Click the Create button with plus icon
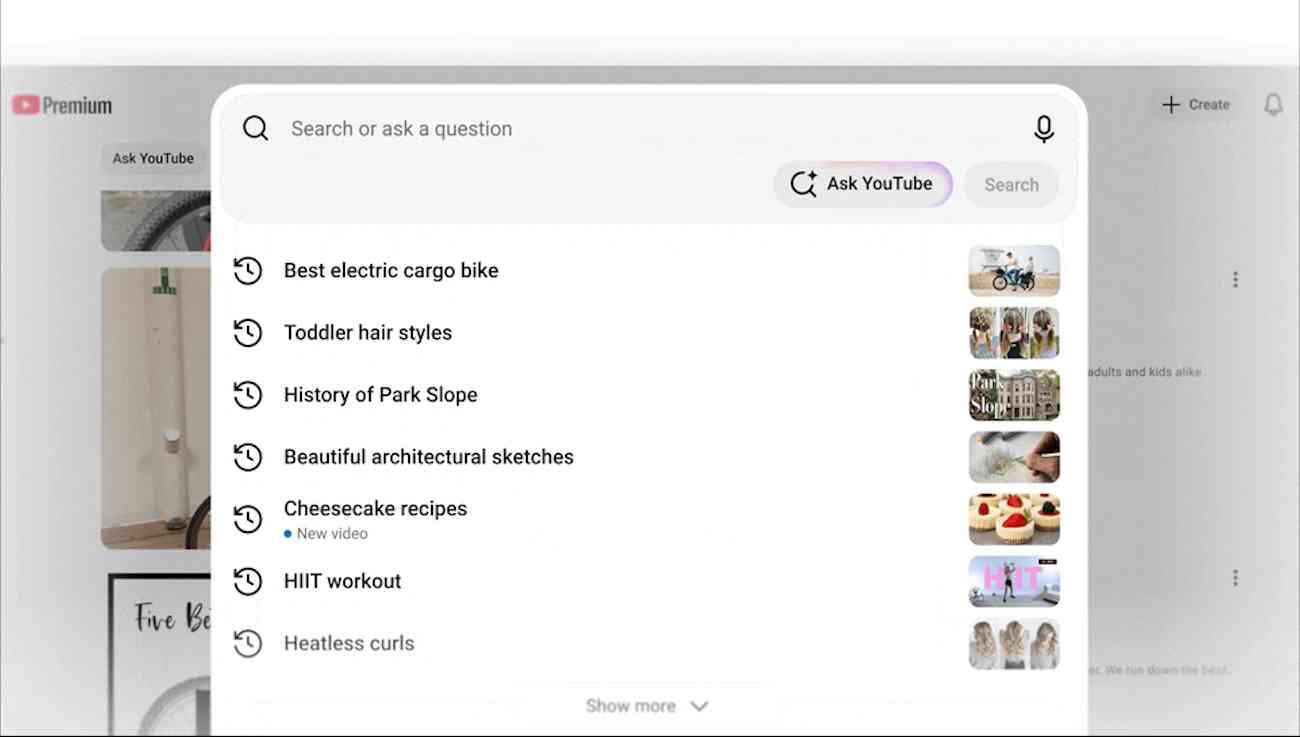Viewport: 1300px width, 737px height. (1195, 104)
